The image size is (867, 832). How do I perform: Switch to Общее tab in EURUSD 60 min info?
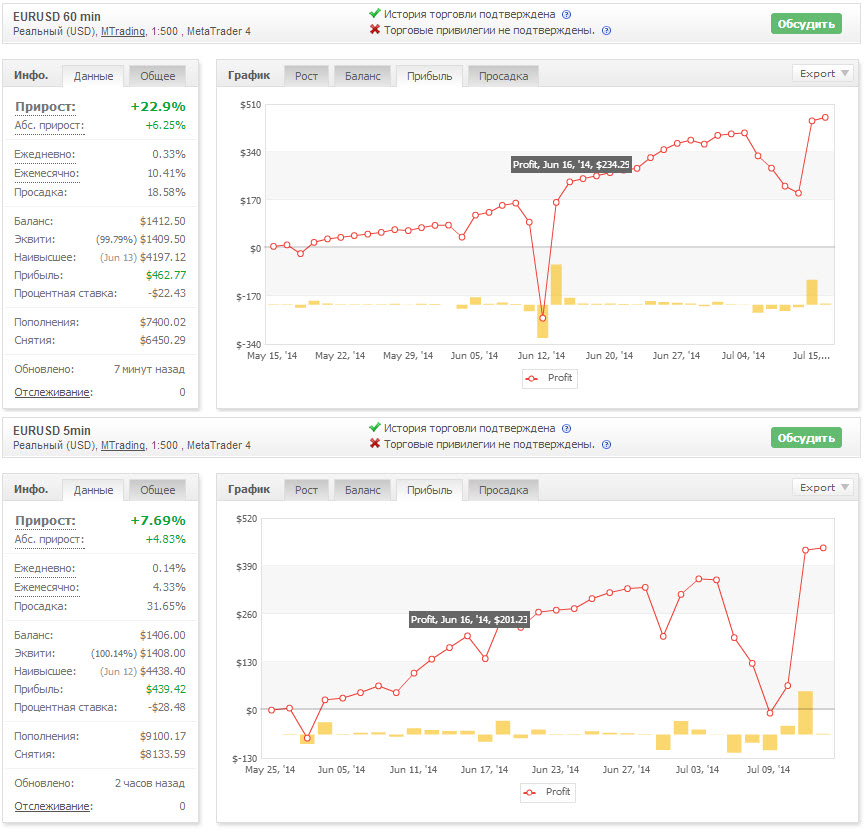tap(158, 76)
